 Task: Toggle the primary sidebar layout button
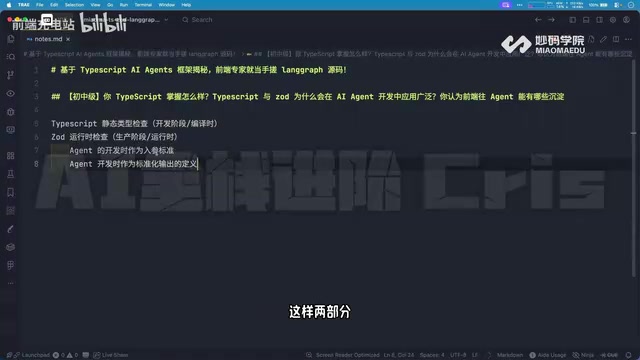(573, 20)
